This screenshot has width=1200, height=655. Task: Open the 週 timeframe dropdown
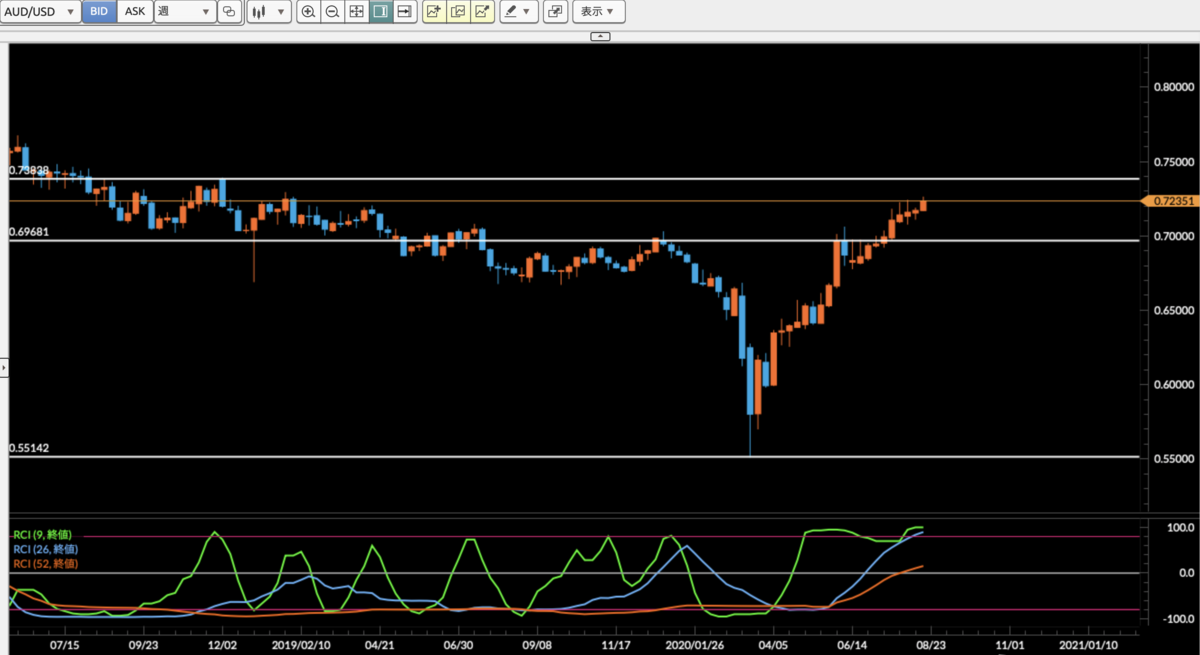coord(185,12)
